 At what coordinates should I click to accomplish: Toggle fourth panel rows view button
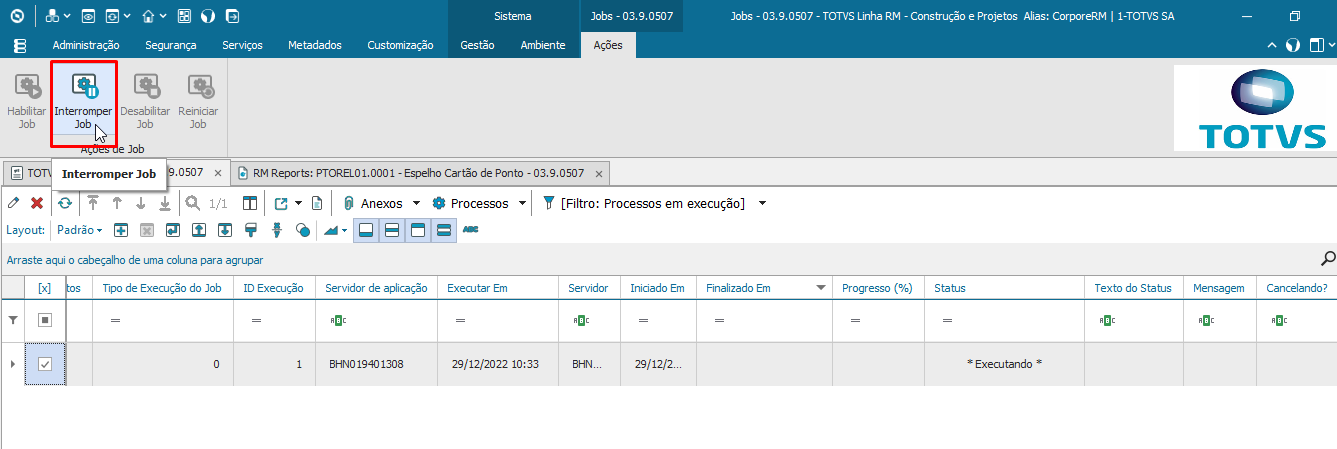tap(444, 230)
